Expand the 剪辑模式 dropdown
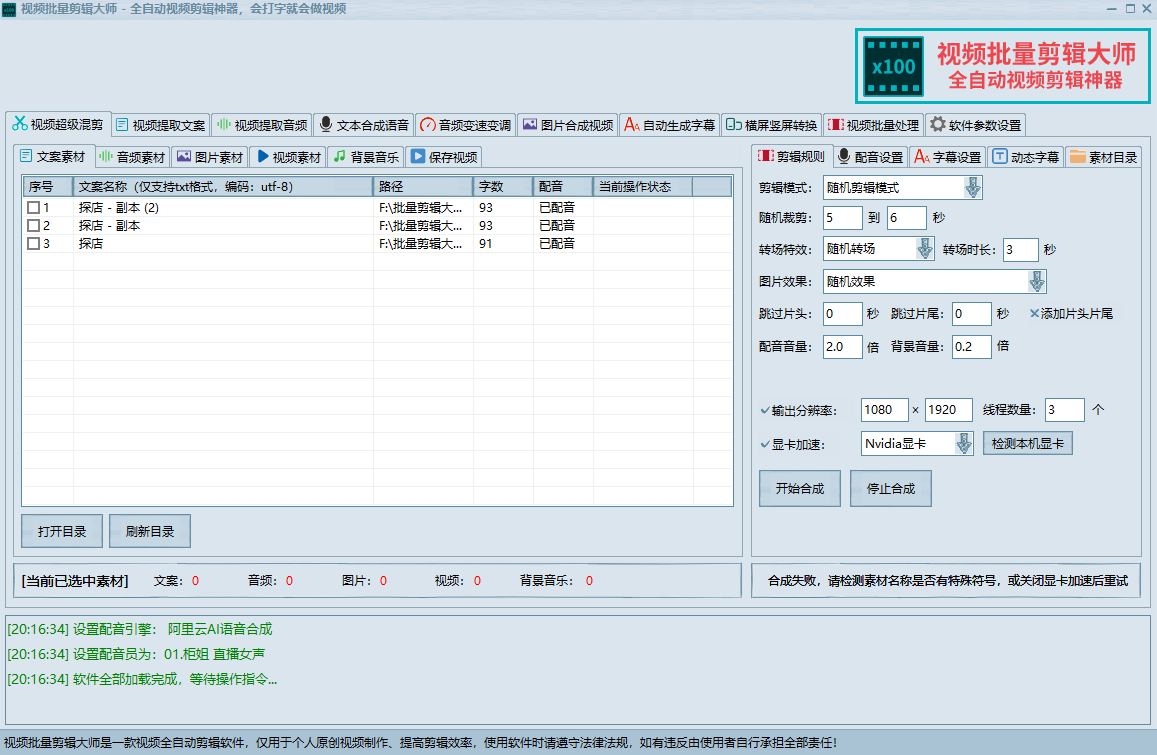The width and height of the screenshot is (1157, 755). (973, 188)
